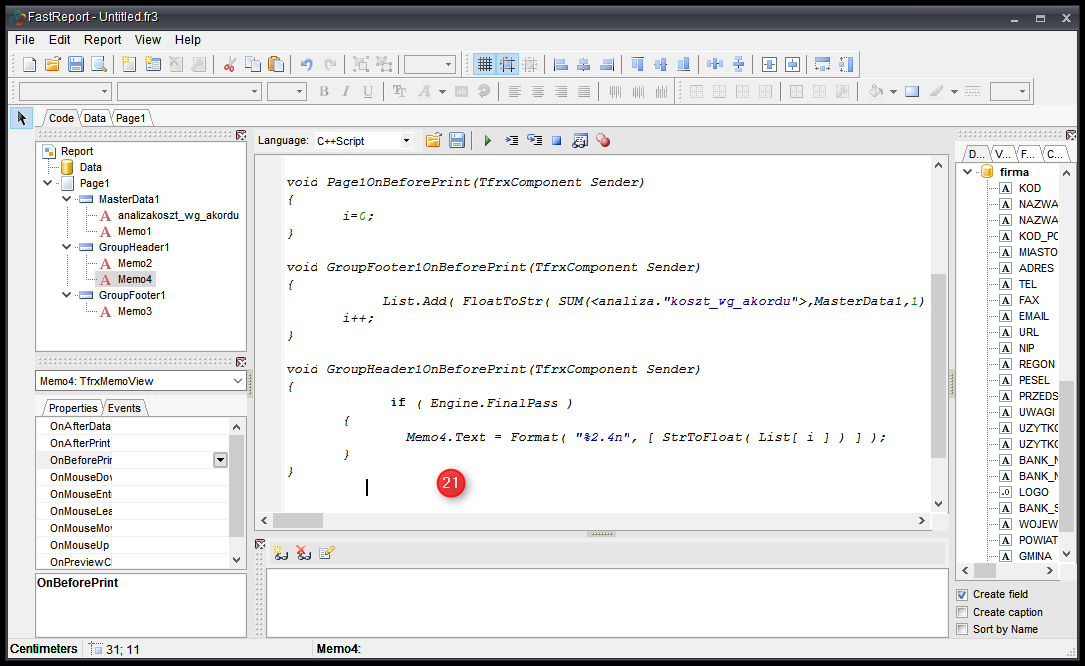Click the Preview report magnifier icon
Image resolution: width=1085 pixels, height=666 pixels.
99,65
